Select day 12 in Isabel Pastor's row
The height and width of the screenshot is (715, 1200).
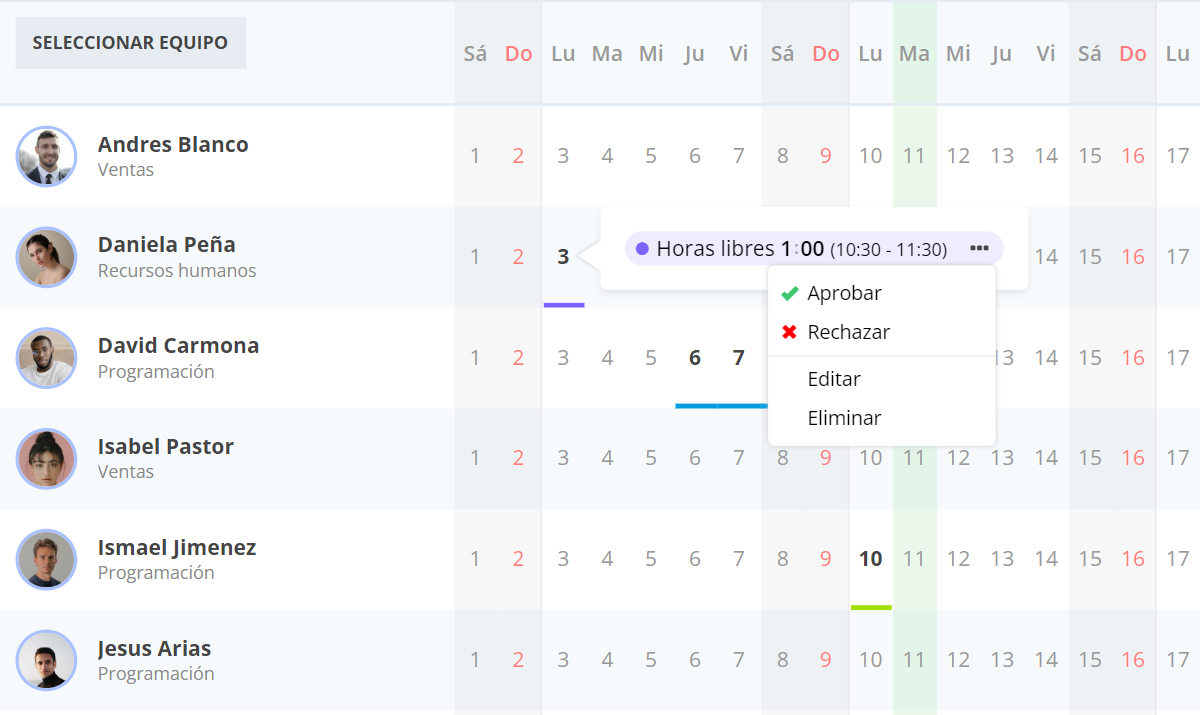pyautogui.click(x=958, y=458)
